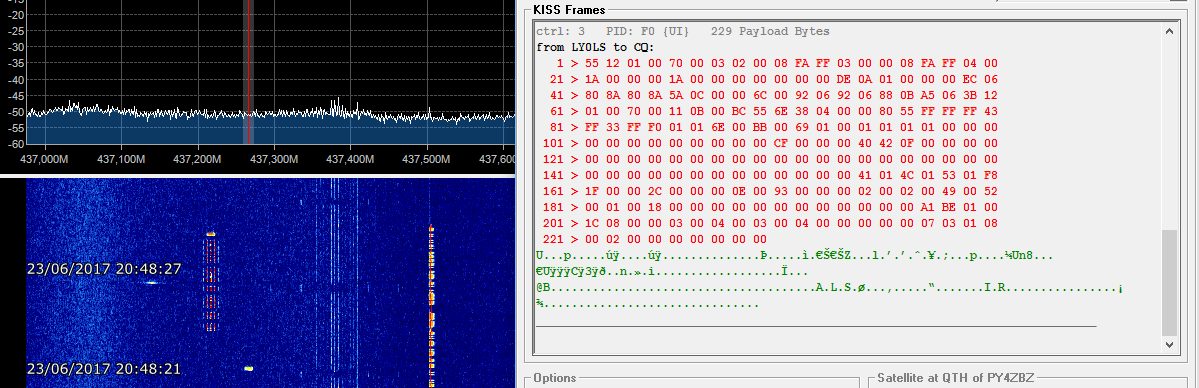This screenshot has height=388, width=1199.
Task: Tune to the dashed packet burst in waterfall
Action: (211, 282)
